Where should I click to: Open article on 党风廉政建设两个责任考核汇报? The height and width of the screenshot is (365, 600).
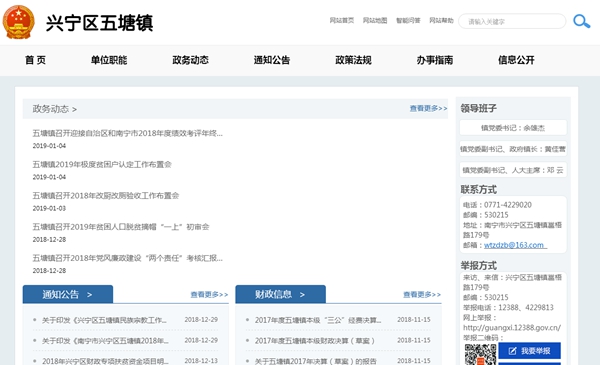pyautogui.click(x=127, y=258)
